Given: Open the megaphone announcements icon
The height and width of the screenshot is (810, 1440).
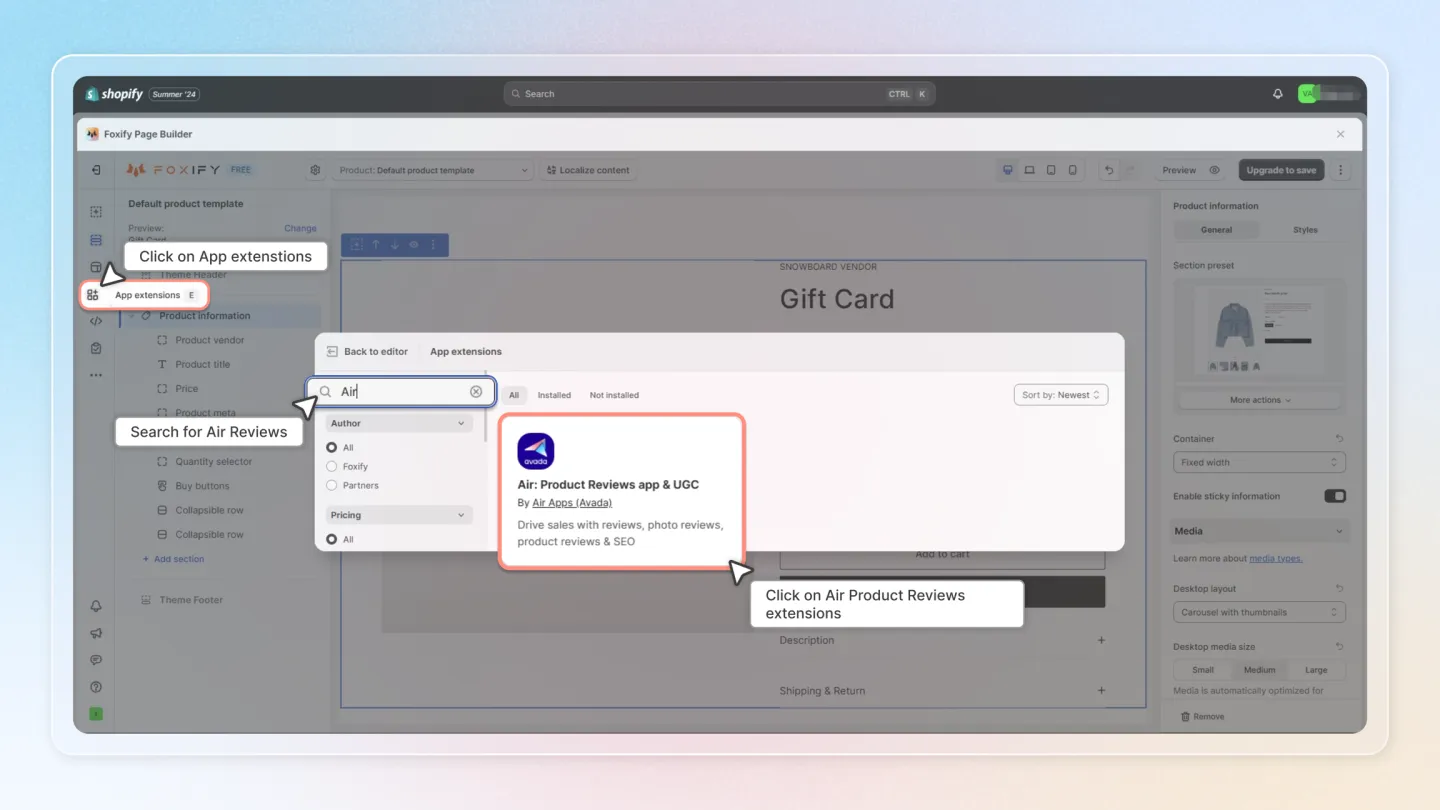Looking at the screenshot, I should pyautogui.click(x=96, y=633).
